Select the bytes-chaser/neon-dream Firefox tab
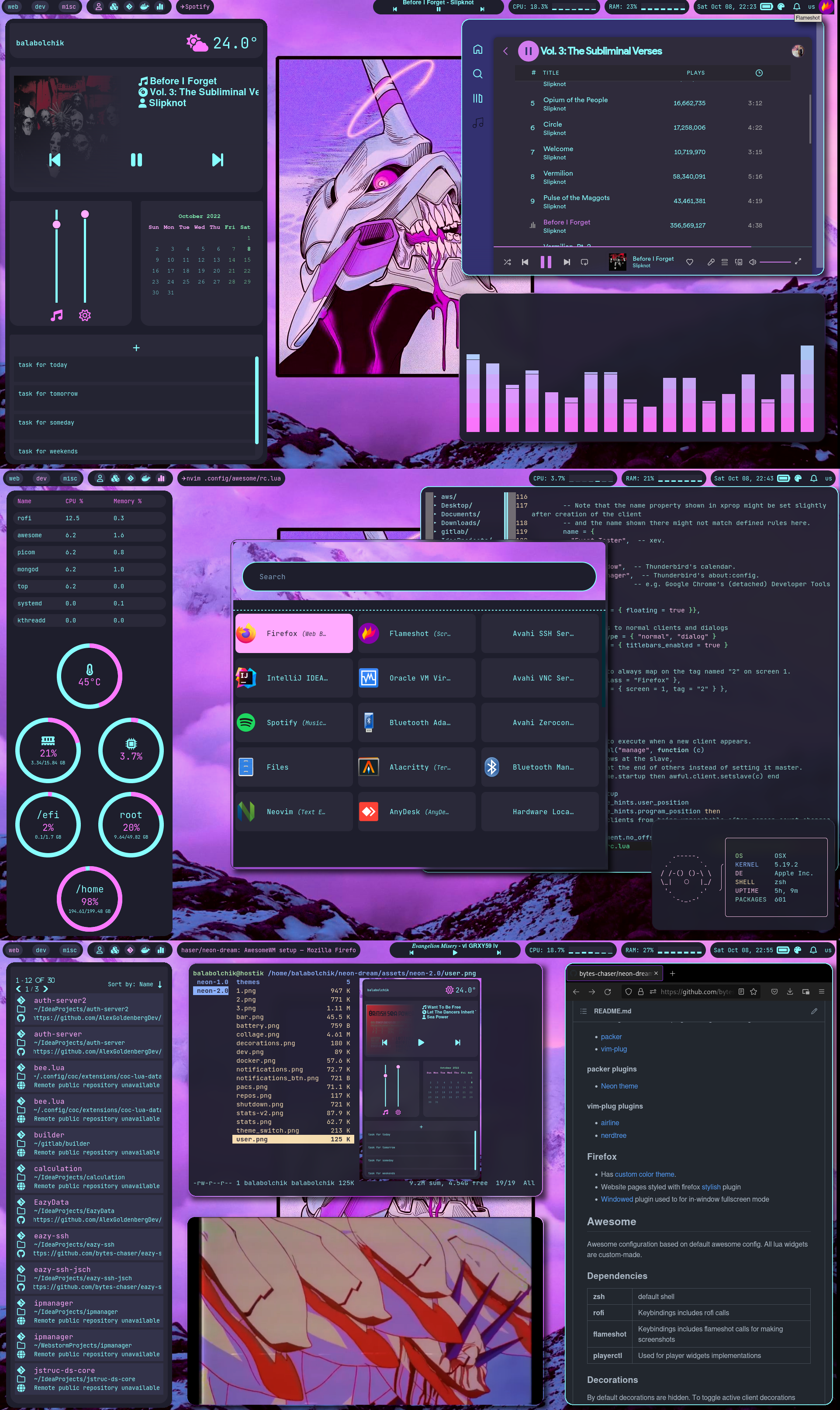840x1410 pixels. pos(614,974)
